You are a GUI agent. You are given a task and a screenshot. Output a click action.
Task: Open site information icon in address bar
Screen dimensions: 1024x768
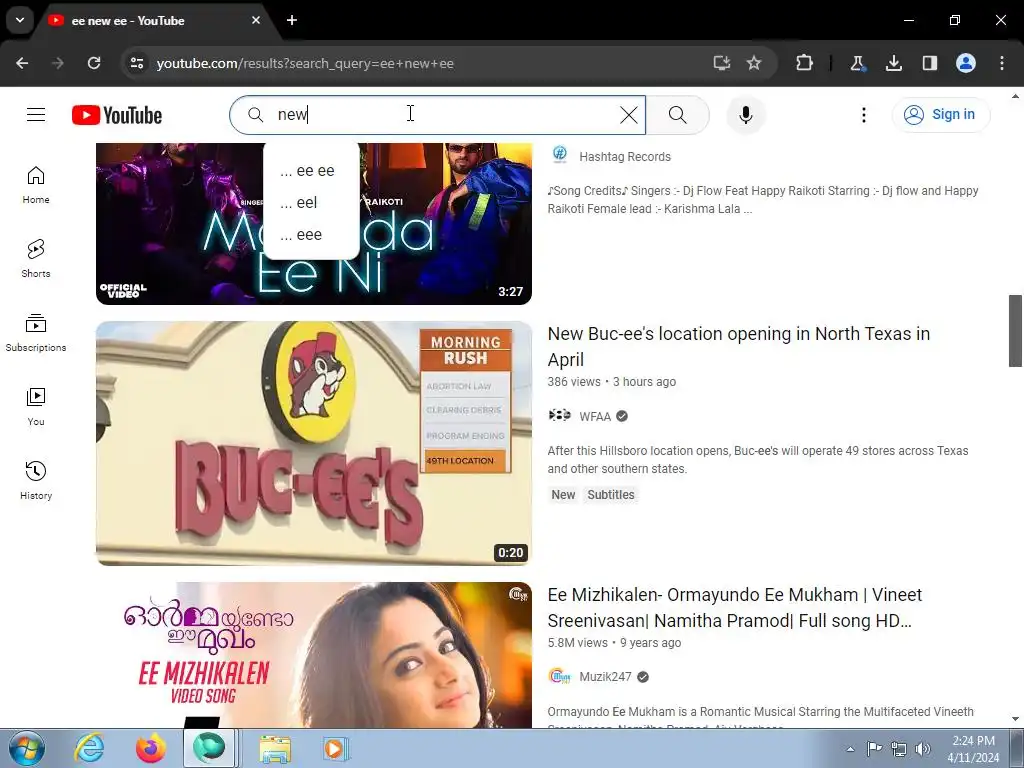137,63
